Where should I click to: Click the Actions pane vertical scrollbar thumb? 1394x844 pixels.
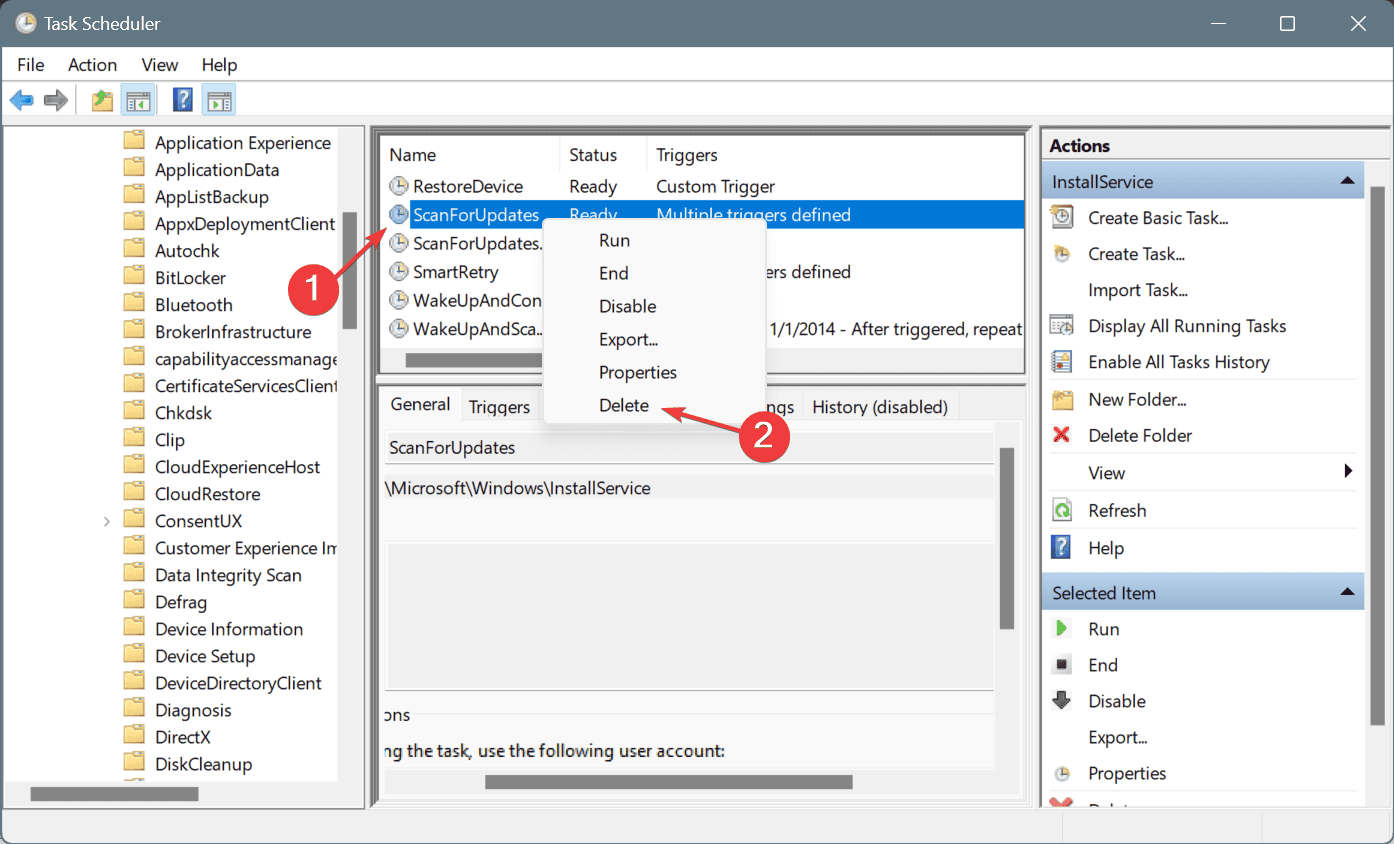tap(1377, 455)
